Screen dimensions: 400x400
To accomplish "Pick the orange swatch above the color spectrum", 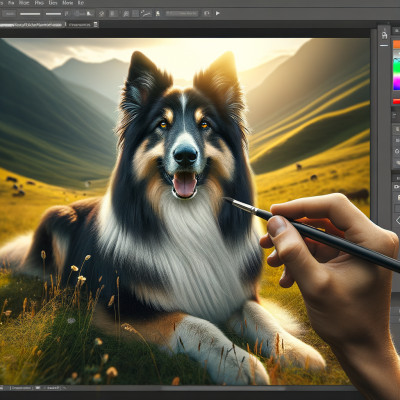I will (x=396, y=44).
